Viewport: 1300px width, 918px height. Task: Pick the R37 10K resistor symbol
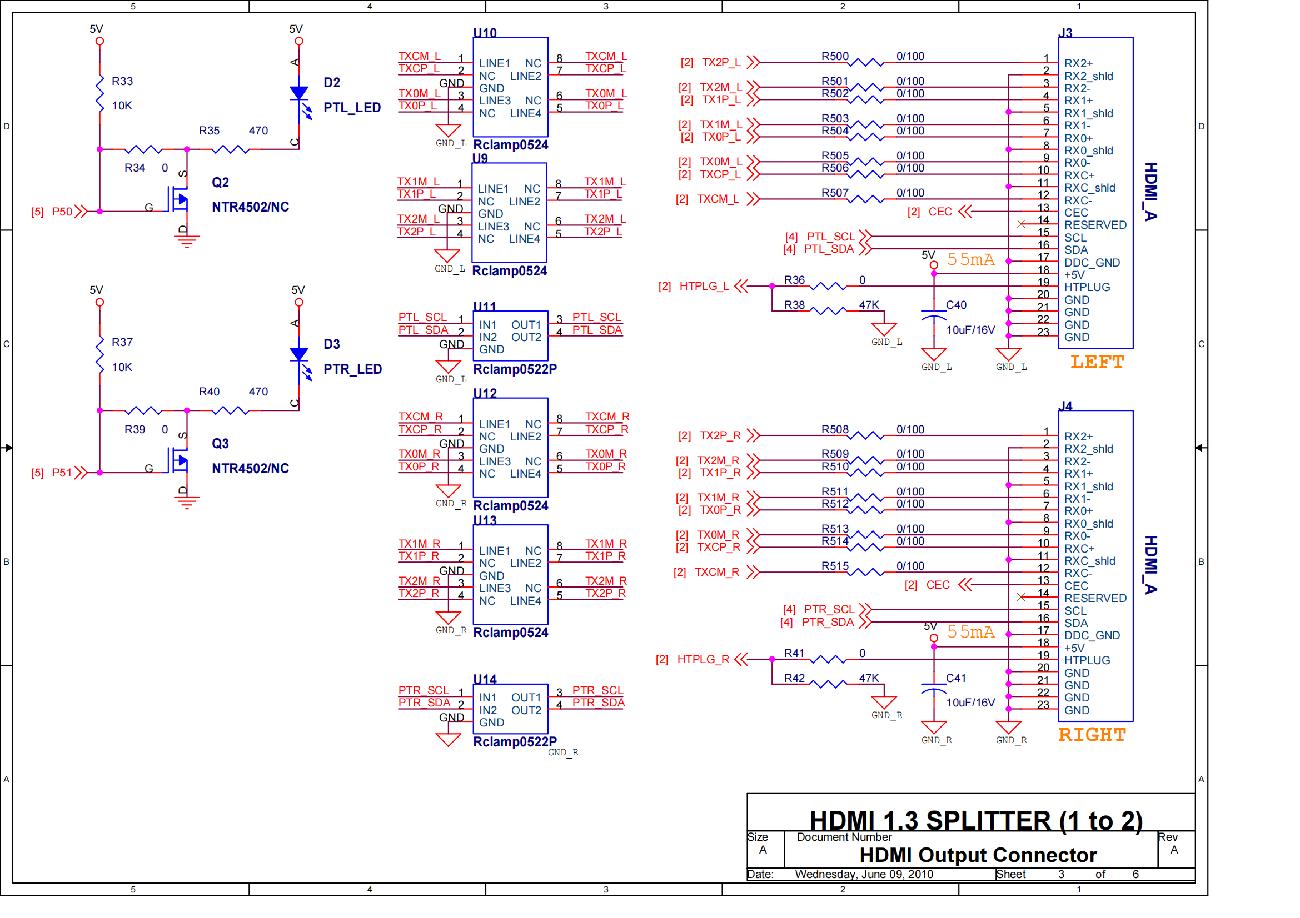coord(99,353)
